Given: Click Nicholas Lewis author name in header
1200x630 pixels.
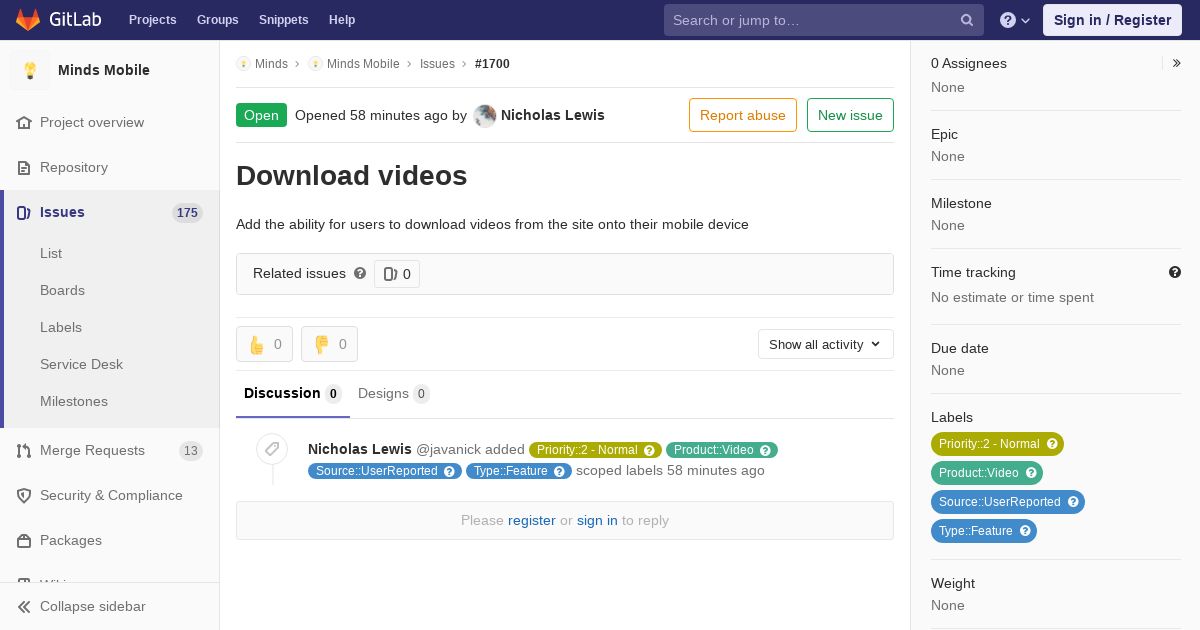Looking at the screenshot, I should 553,115.
